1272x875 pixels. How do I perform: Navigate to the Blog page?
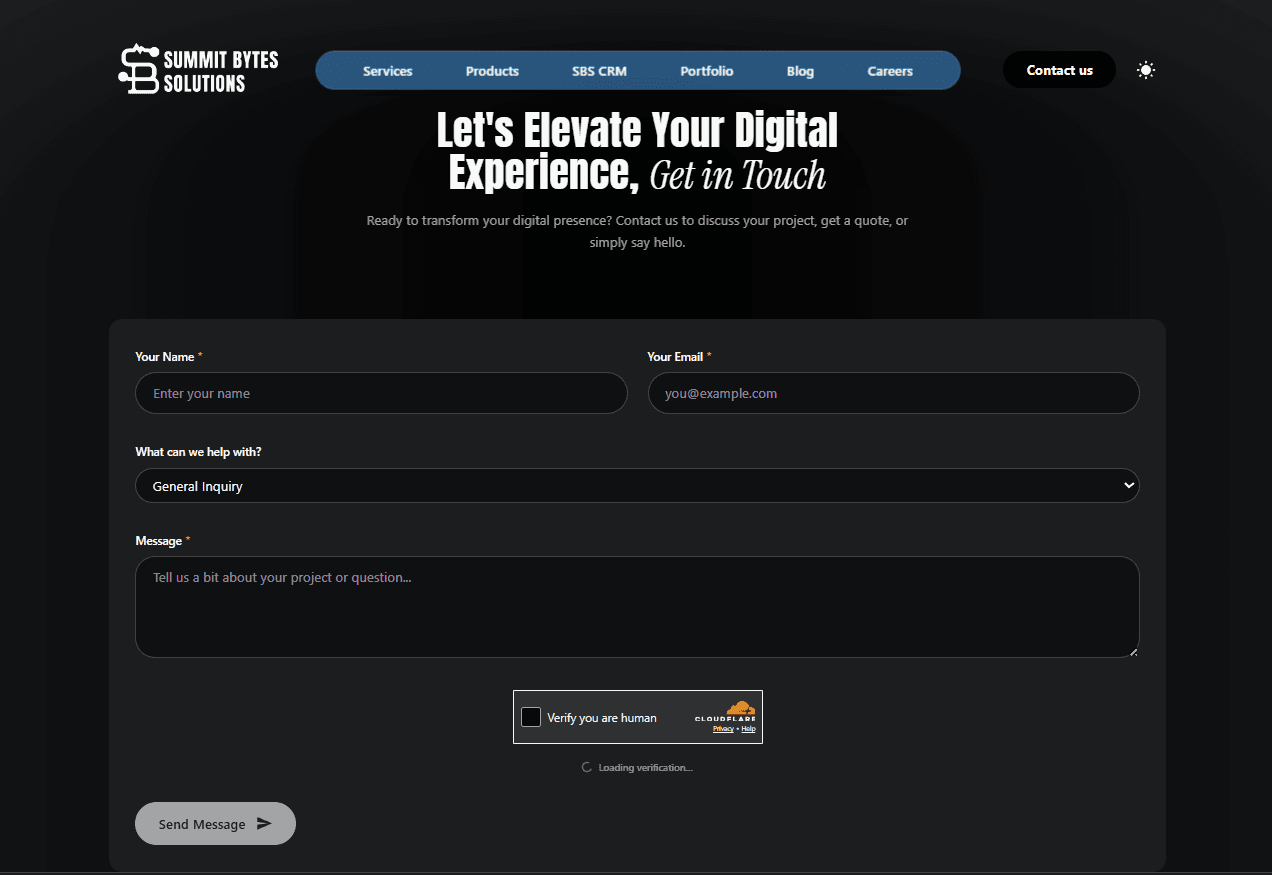[800, 71]
